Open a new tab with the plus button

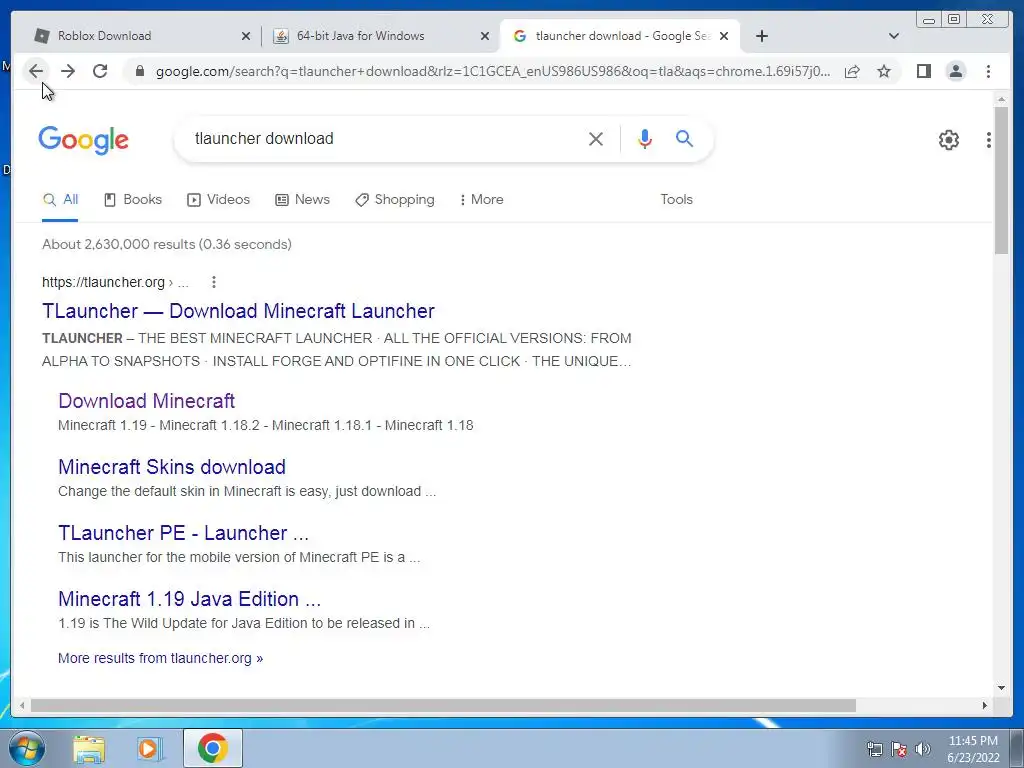coord(761,36)
